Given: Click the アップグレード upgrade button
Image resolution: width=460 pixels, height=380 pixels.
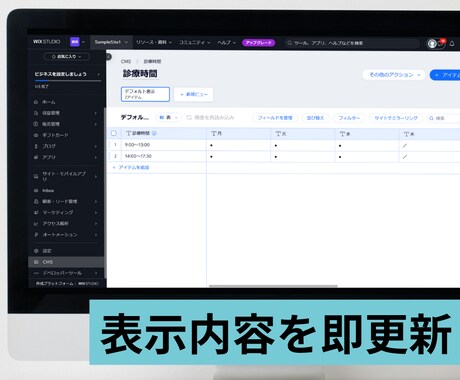Looking at the screenshot, I should (259, 43).
